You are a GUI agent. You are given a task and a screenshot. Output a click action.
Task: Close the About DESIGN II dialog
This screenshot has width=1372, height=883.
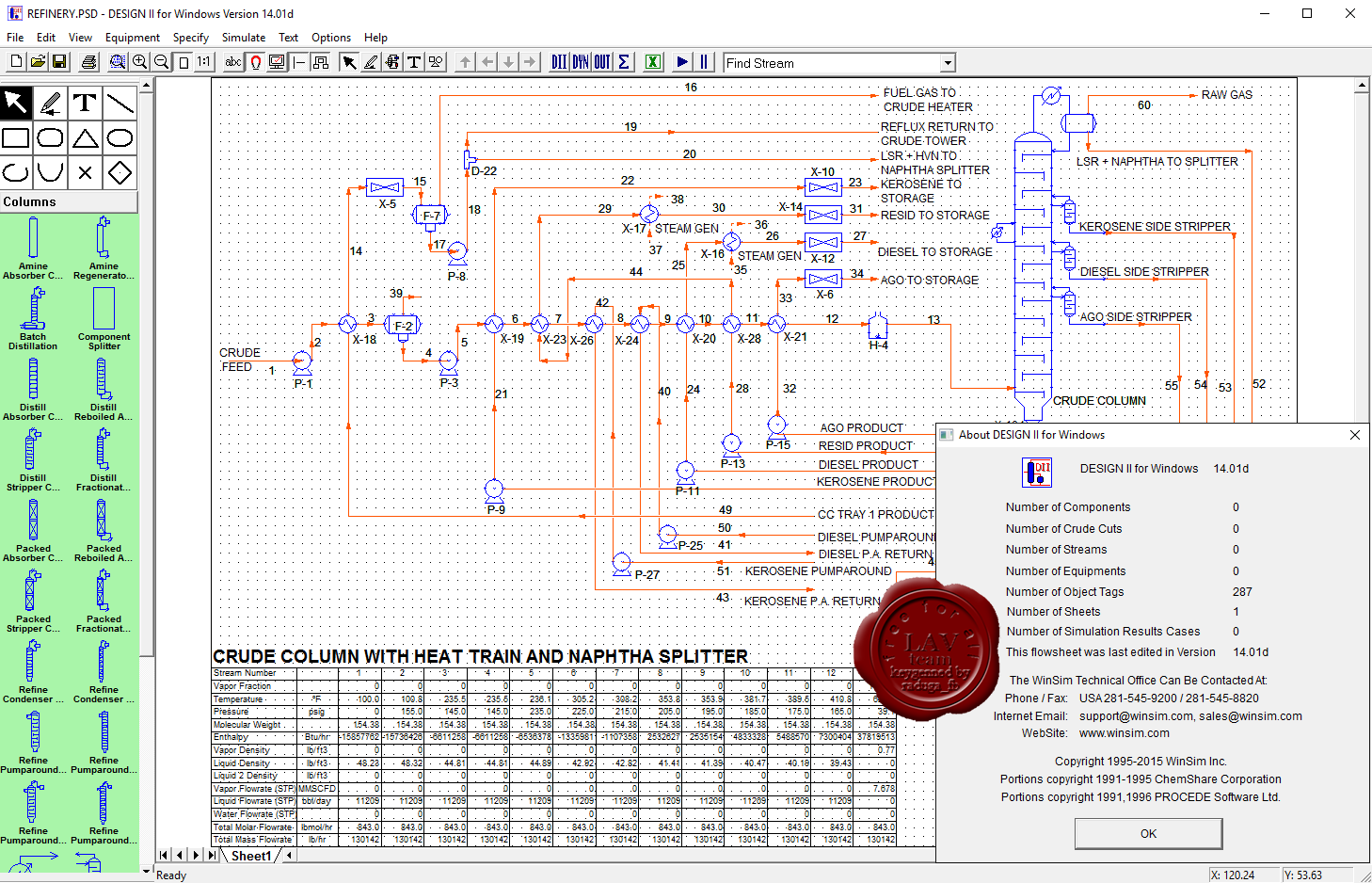pyautogui.click(x=1354, y=435)
